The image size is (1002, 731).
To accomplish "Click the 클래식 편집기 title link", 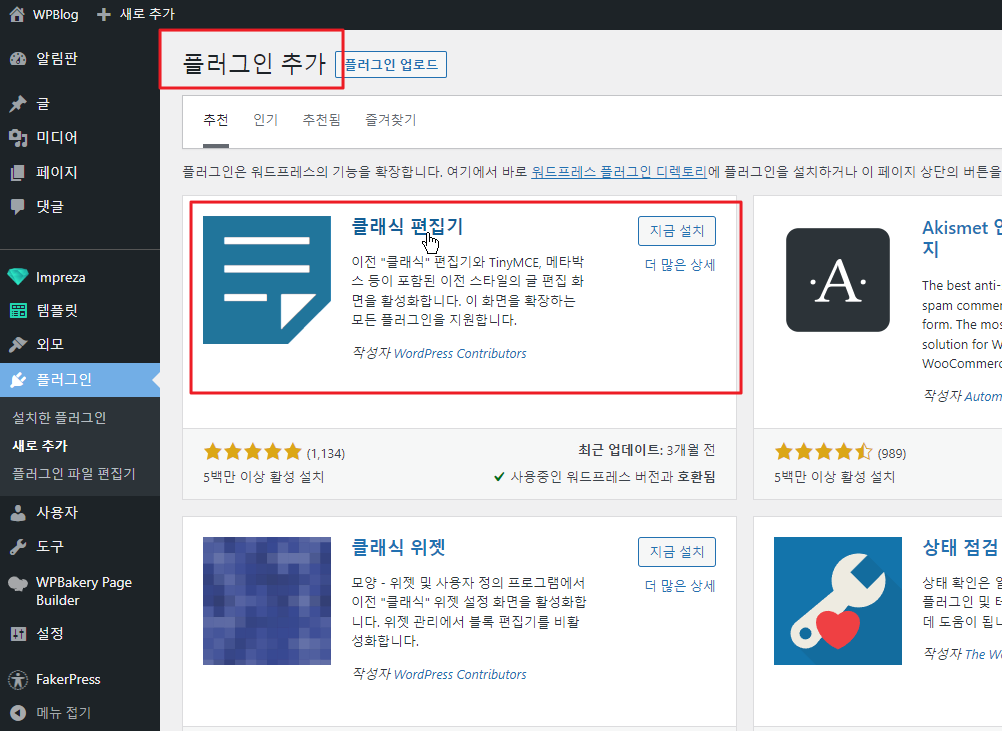I will point(407,226).
